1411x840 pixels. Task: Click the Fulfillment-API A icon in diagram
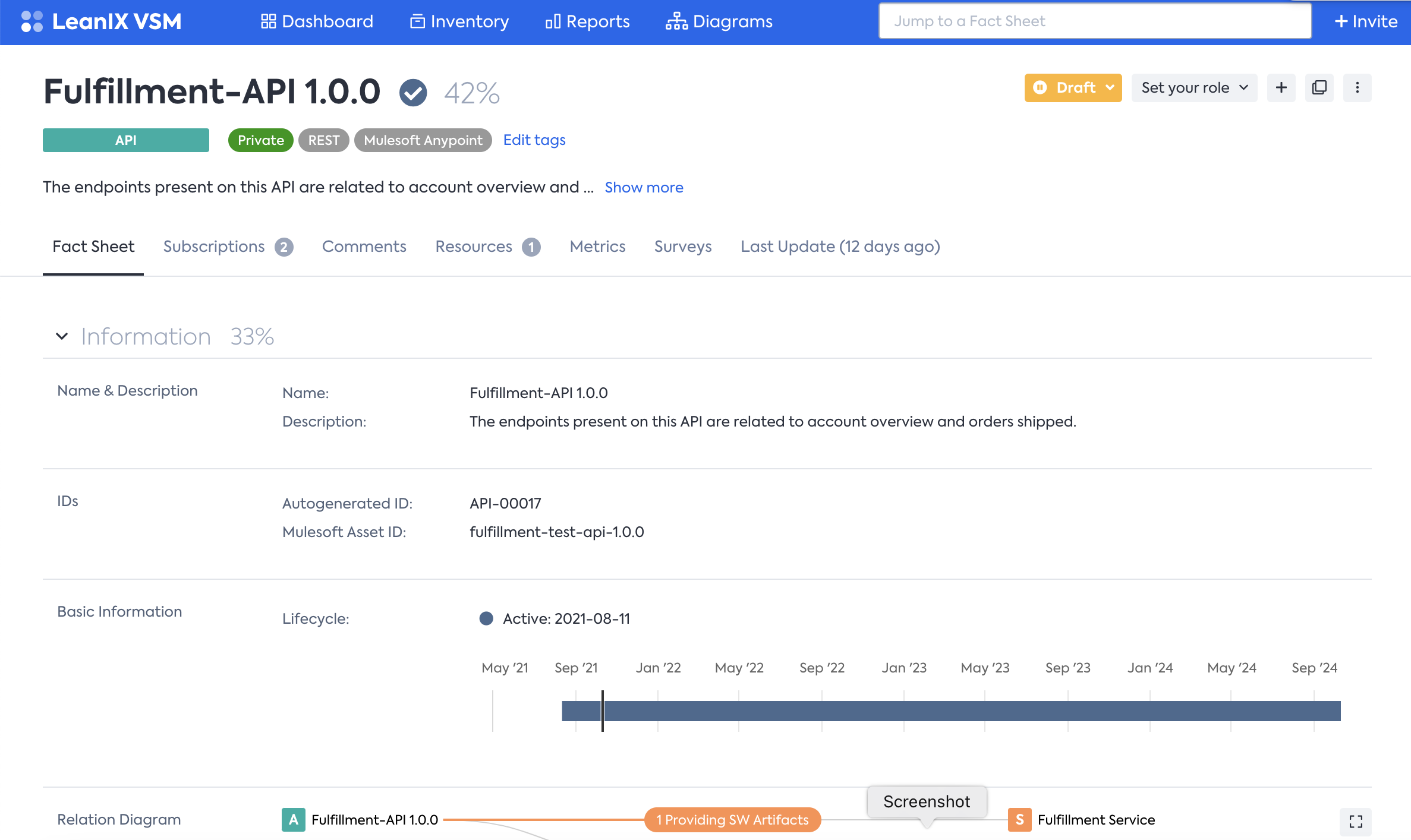pyautogui.click(x=293, y=820)
